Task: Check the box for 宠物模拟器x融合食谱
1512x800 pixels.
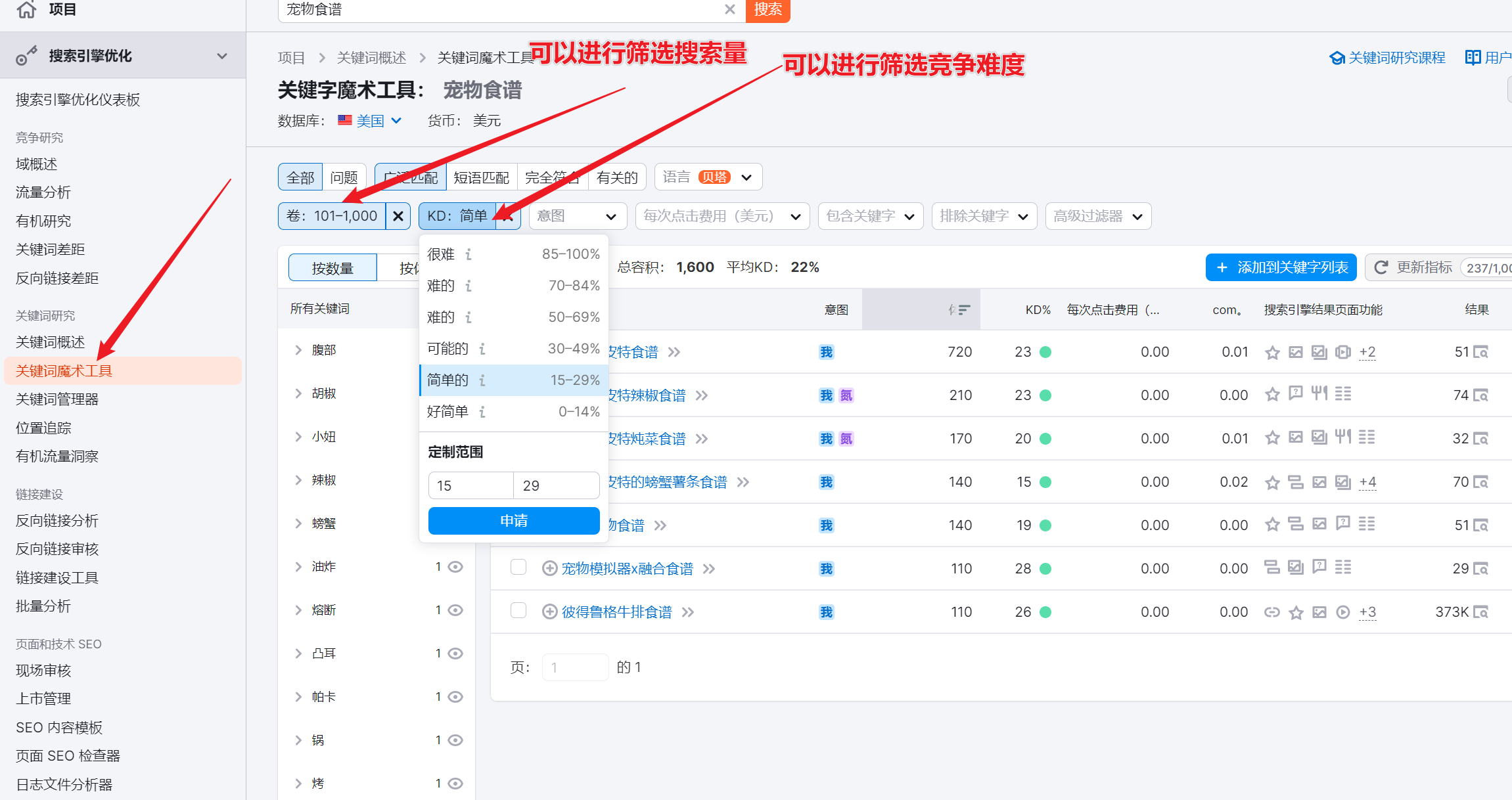Action: point(518,567)
